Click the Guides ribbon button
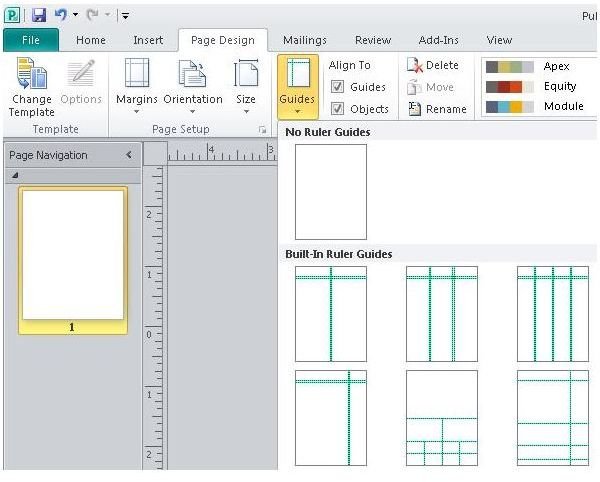This screenshot has width=600, height=482. 297,86
